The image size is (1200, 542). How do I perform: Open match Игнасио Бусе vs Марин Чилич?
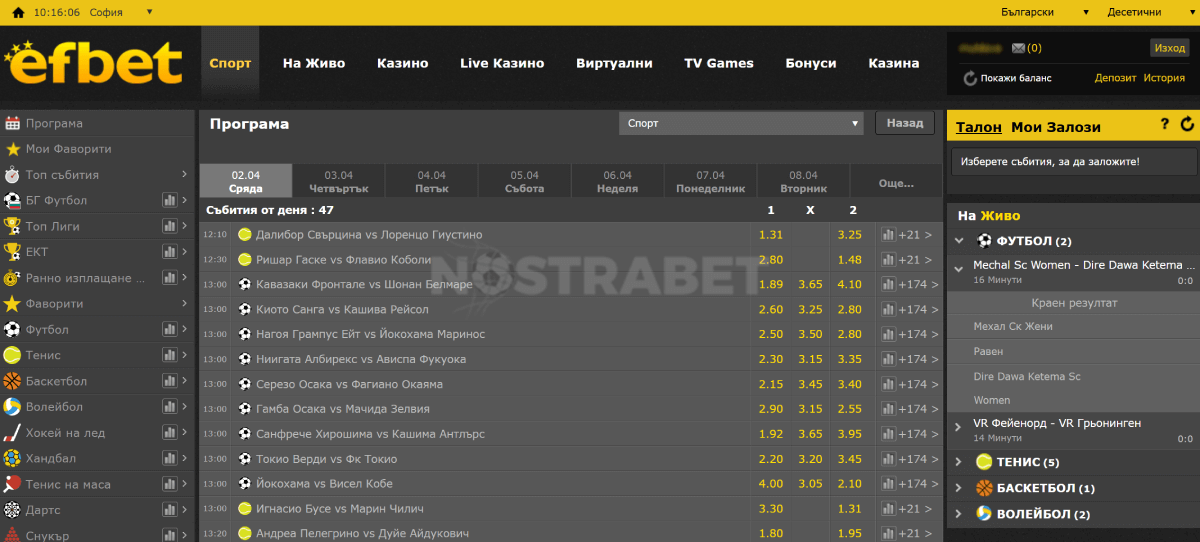pyautogui.click(x=339, y=509)
